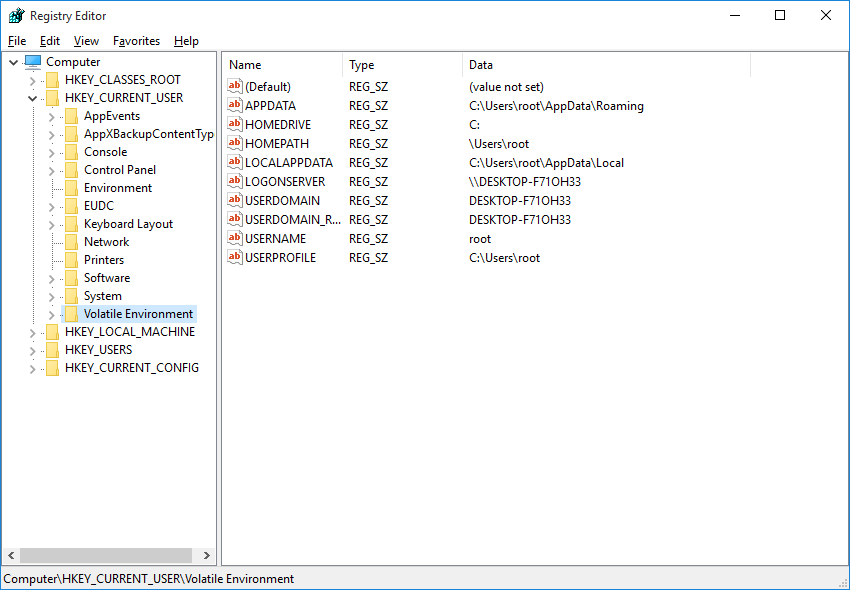Expand the Volatile Environment key
This screenshot has width=850, height=590.
click(51, 315)
